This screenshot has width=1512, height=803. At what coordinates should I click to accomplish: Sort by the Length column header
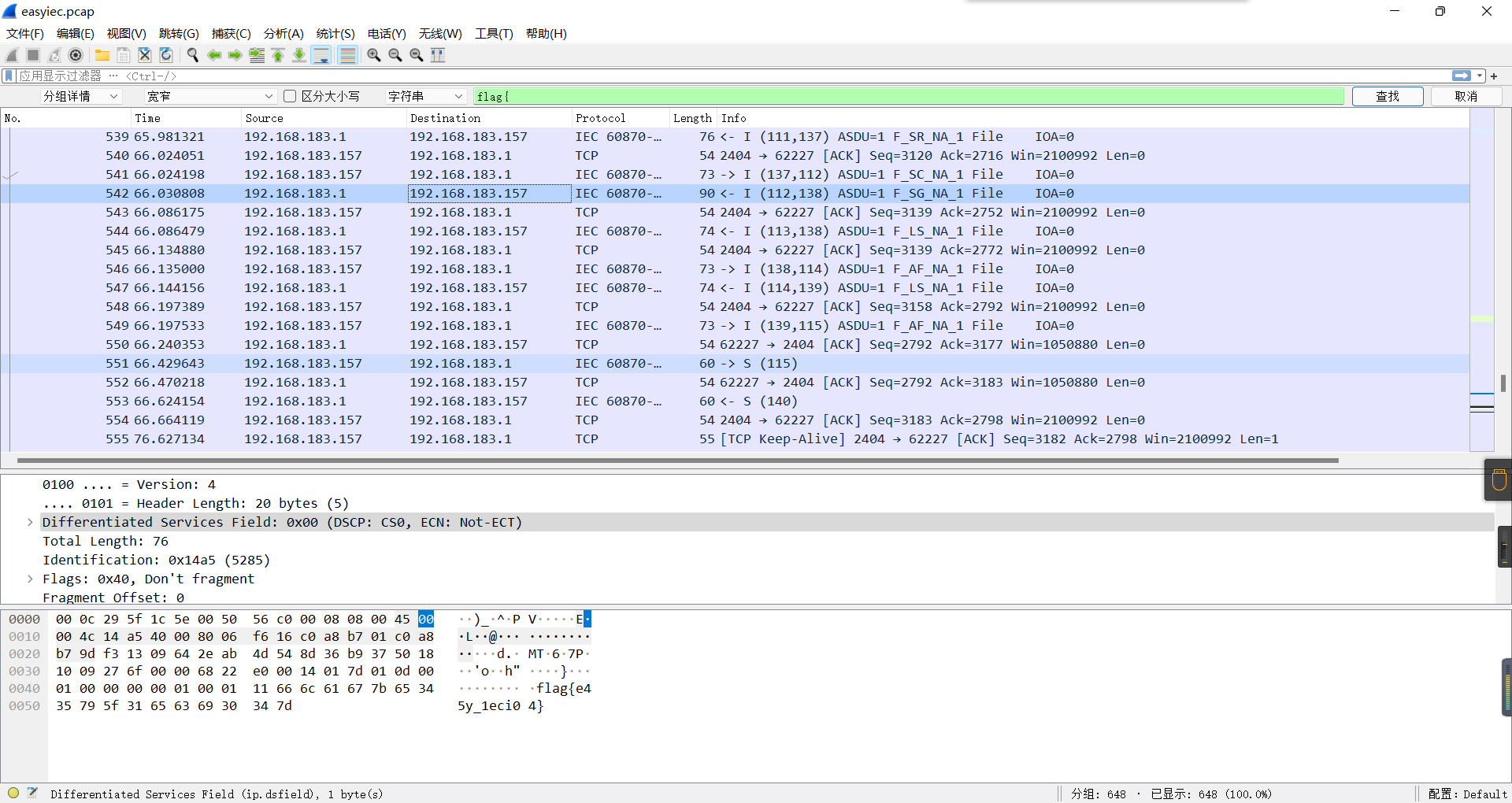tap(692, 118)
